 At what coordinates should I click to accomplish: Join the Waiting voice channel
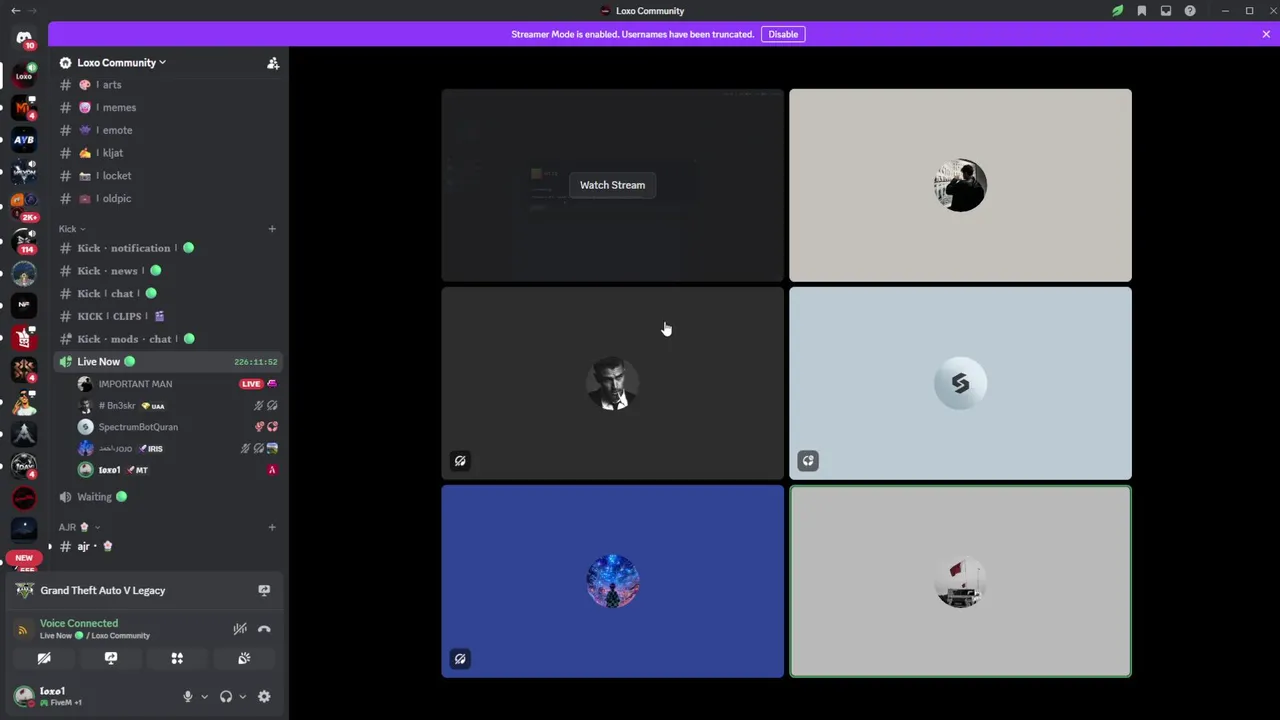point(168,497)
